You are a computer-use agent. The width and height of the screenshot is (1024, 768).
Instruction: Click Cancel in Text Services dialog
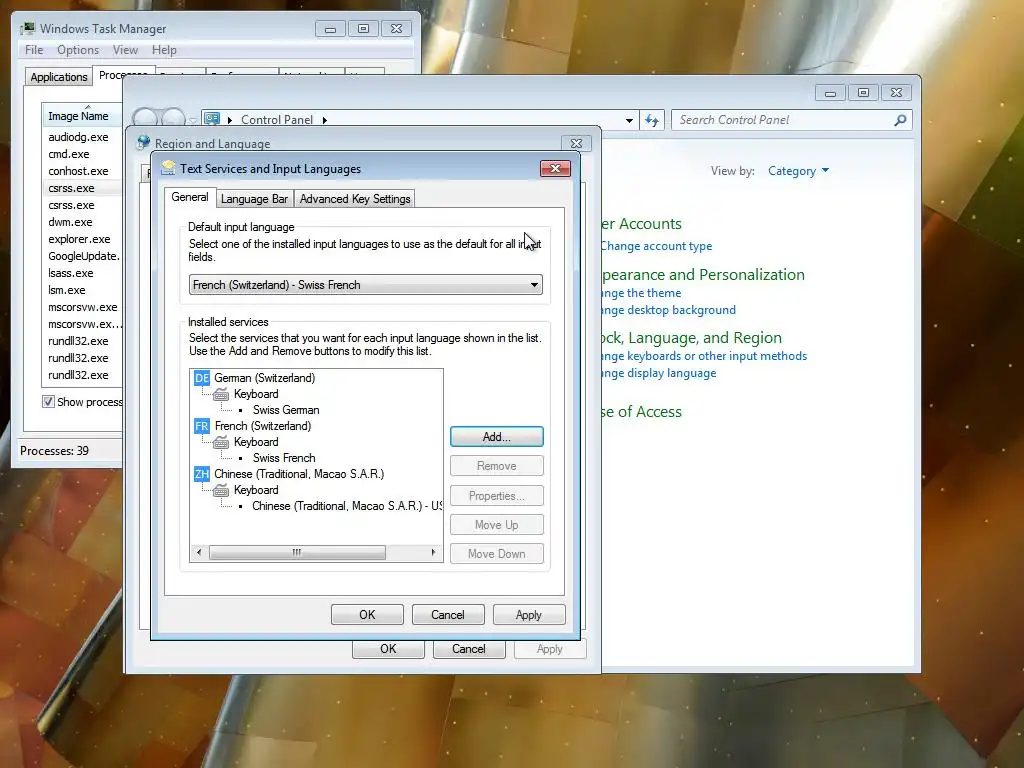point(447,615)
